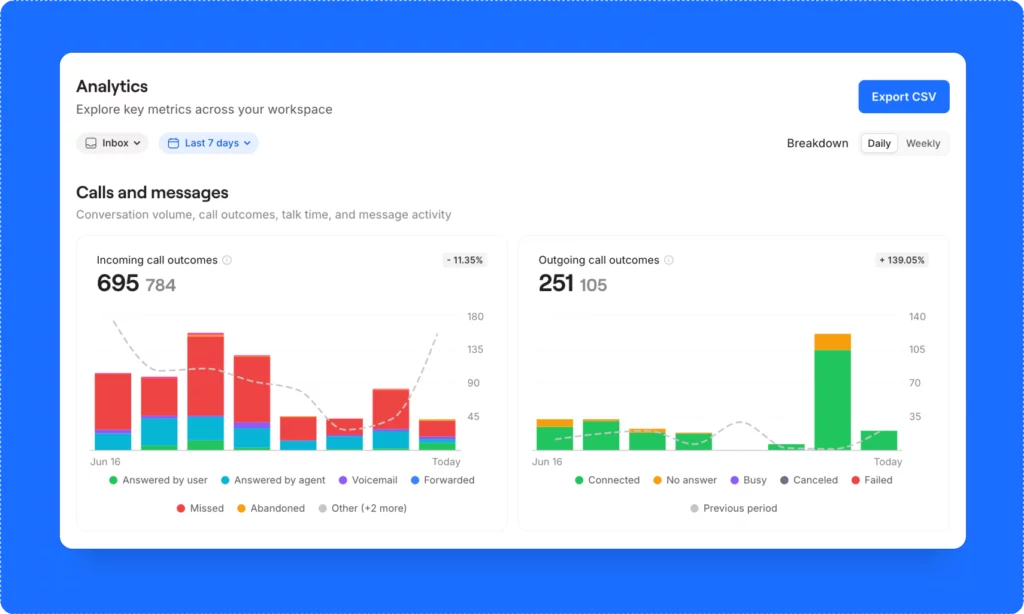Click the outgoing calls total 251

556,283
